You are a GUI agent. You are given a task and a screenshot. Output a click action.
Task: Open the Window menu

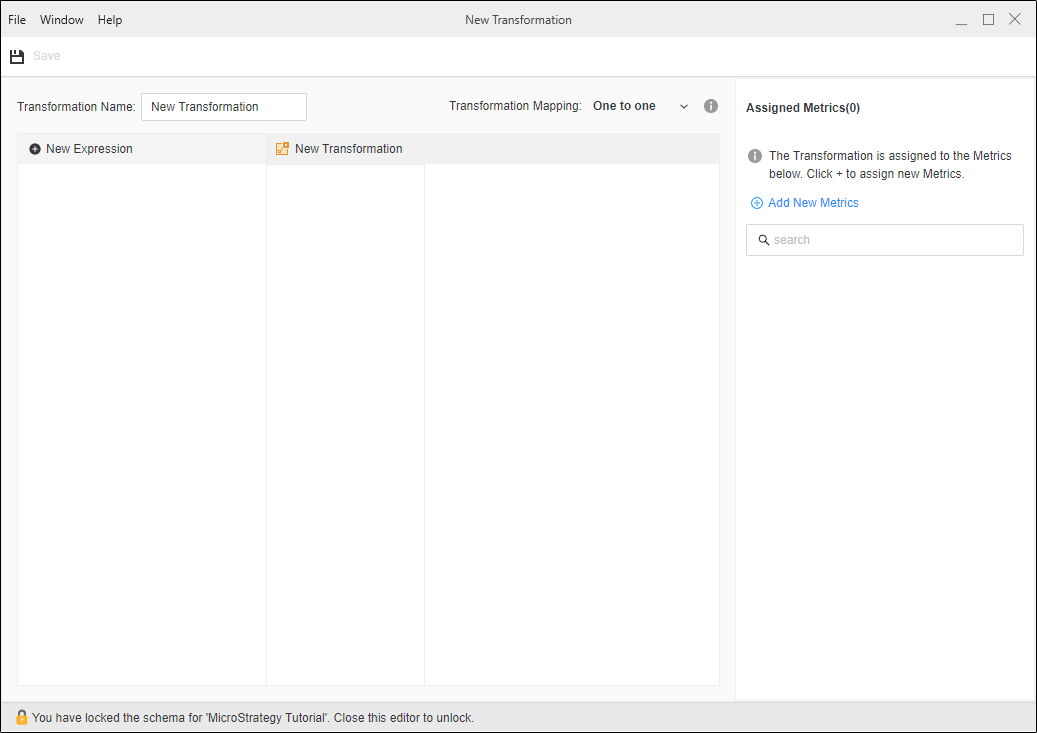coord(62,20)
